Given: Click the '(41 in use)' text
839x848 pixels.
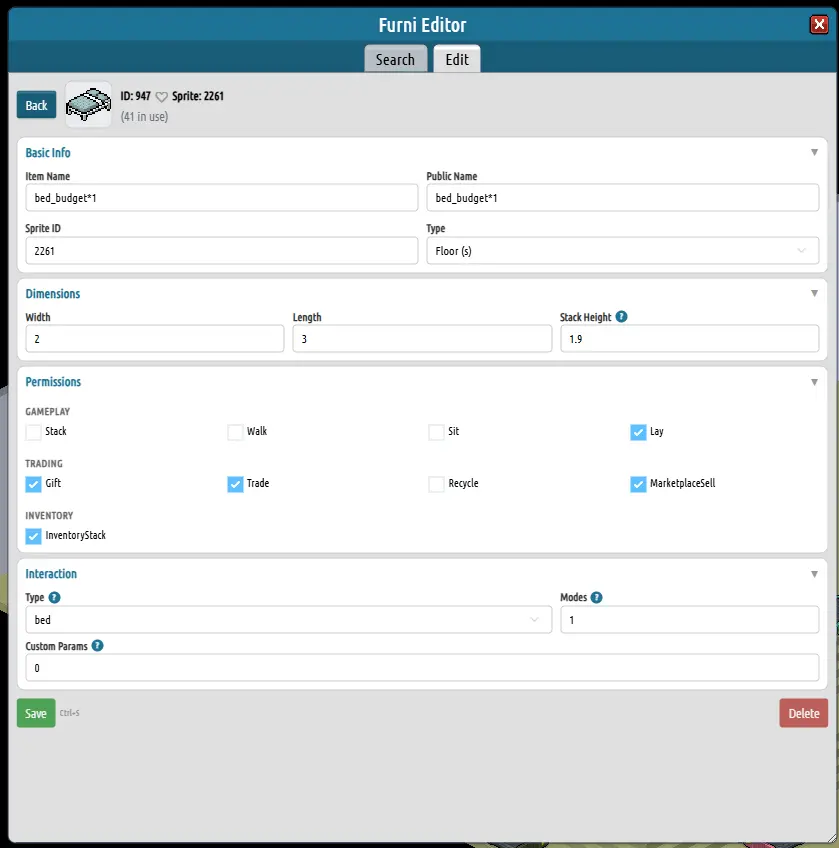Looking at the screenshot, I should [144, 117].
